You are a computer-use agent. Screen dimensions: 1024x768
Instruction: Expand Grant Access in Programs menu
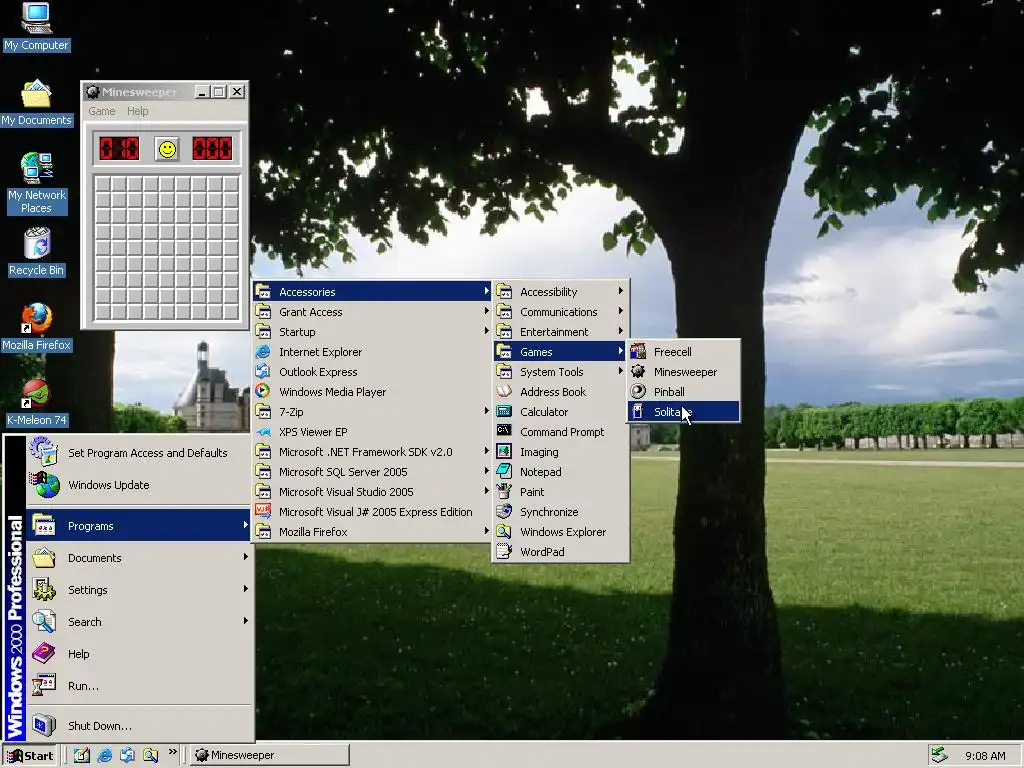372,312
